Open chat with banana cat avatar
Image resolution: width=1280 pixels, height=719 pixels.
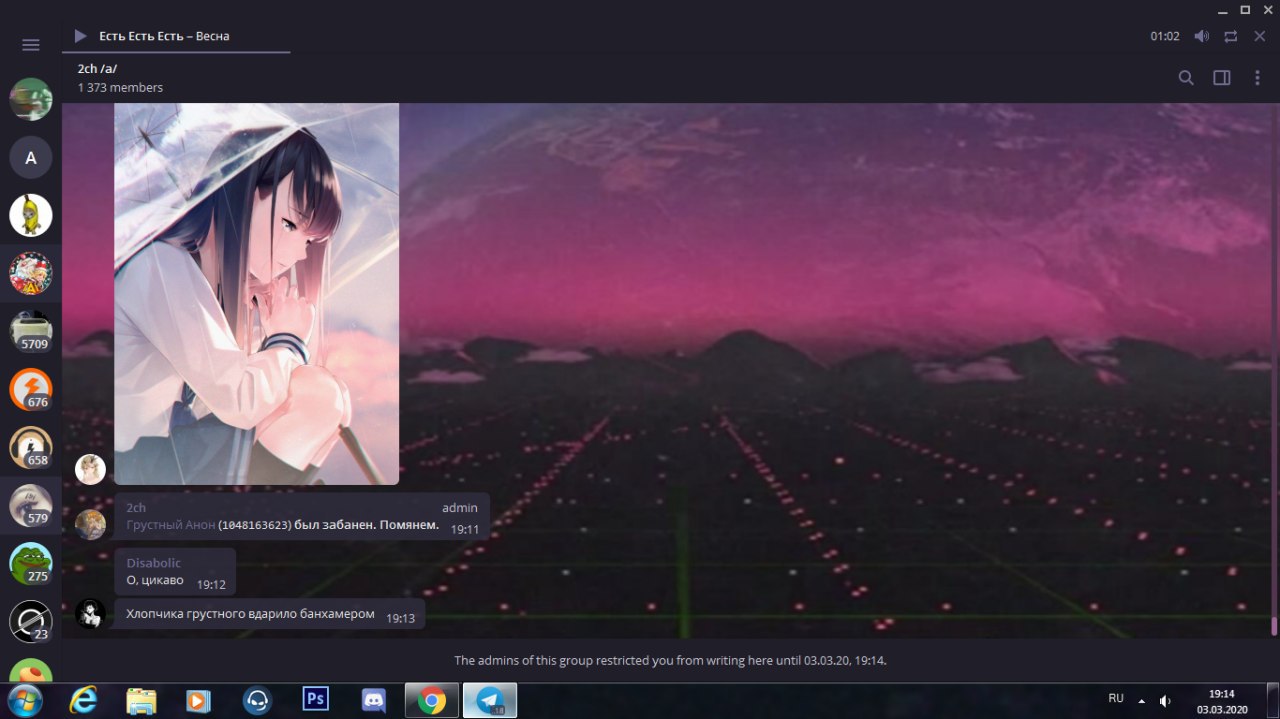pyautogui.click(x=31, y=215)
